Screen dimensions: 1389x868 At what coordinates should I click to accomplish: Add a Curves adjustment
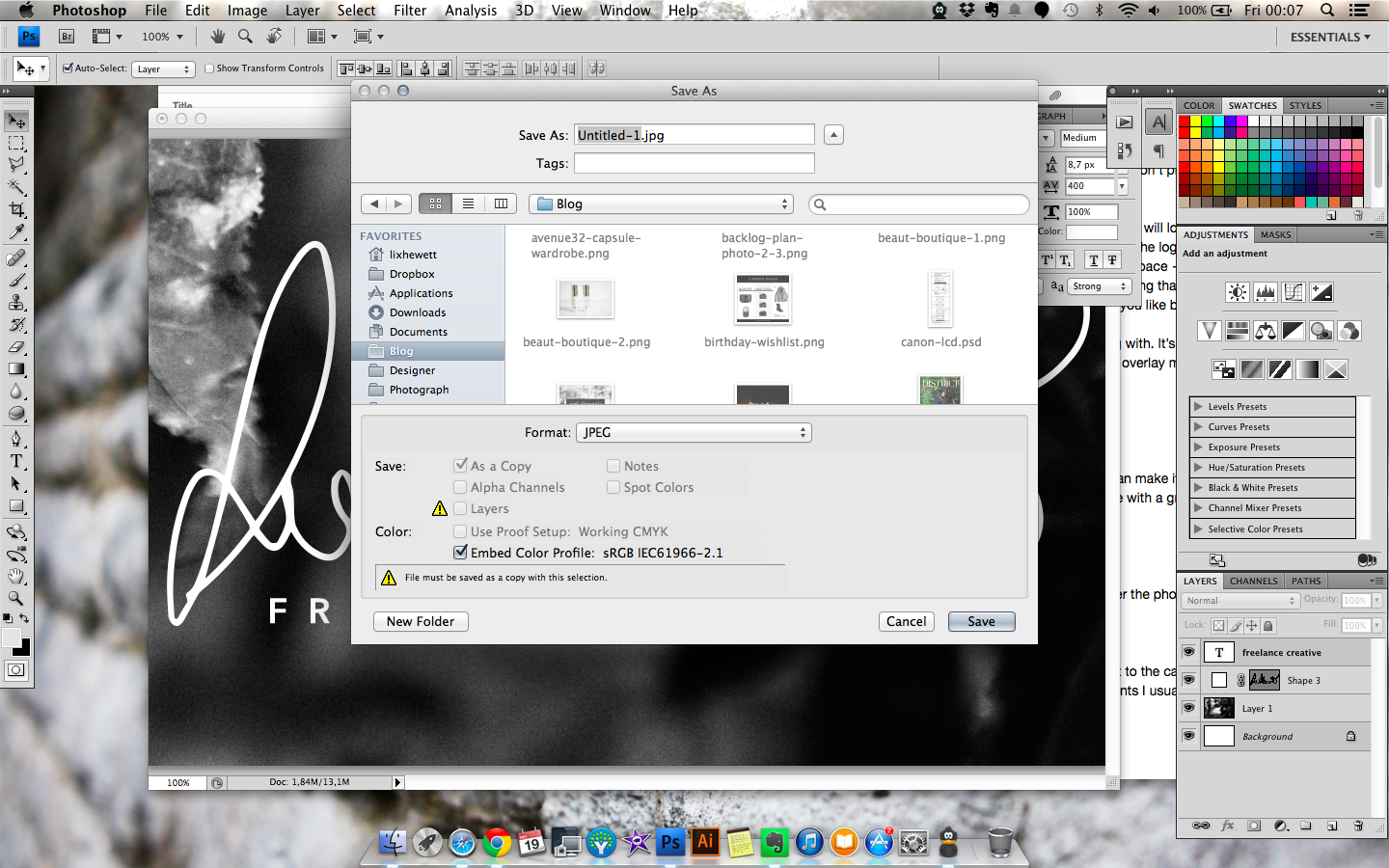click(x=1294, y=292)
